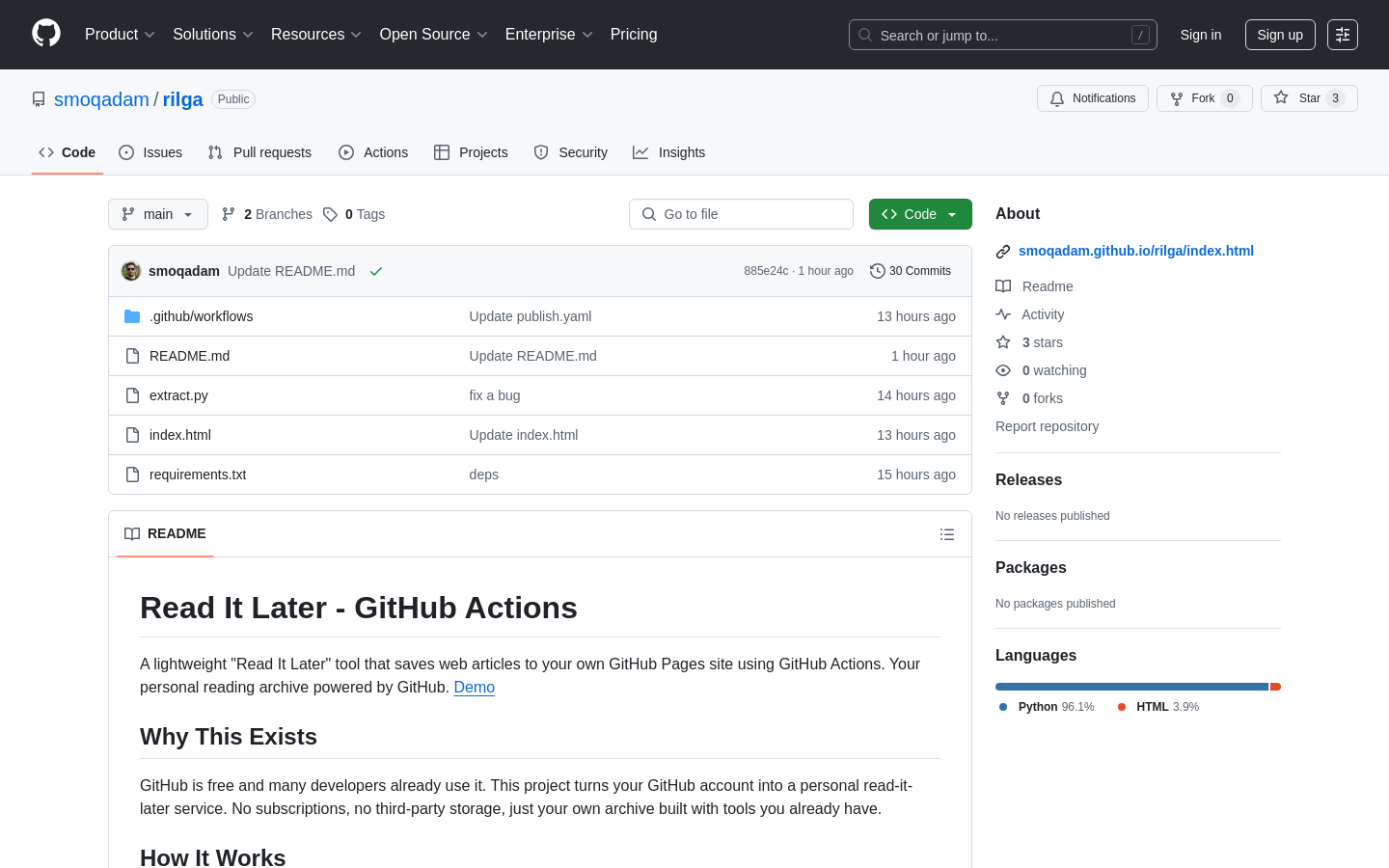The image size is (1389, 868).
Task: Open the latest commit message Update README.md
Action: (x=291, y=271)
